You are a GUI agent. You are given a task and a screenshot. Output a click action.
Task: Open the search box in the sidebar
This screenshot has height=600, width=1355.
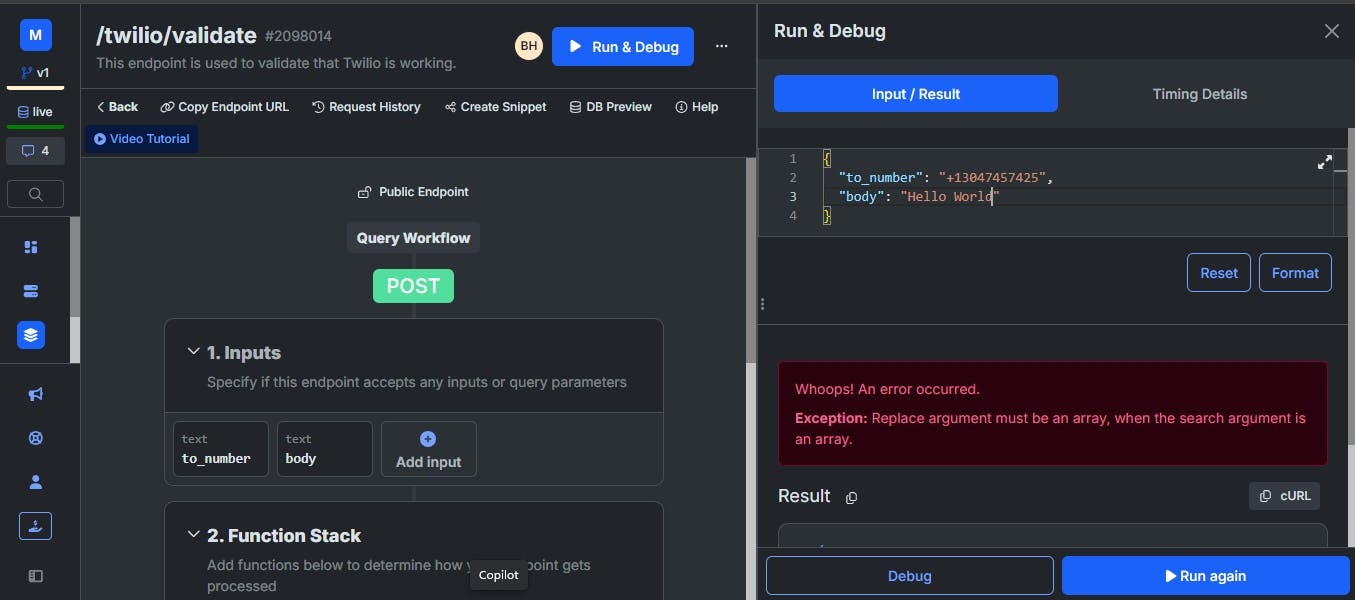pyautogui.click(x=35, y=194)
